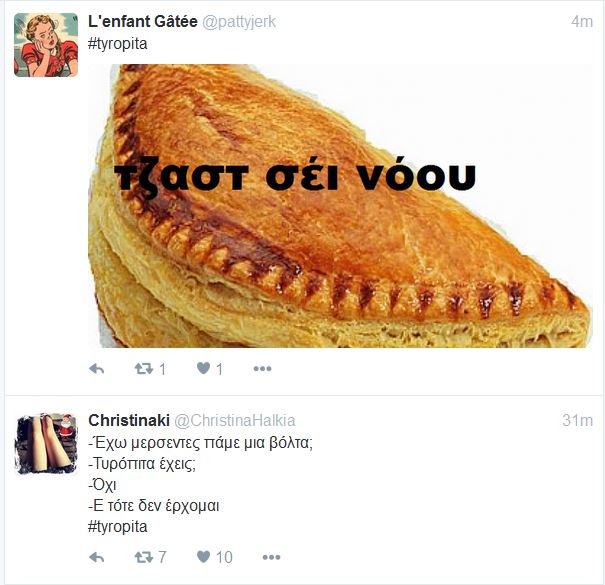Viewport: 605px width, 585px height.
Task: Retweet the L'enfant Gâtée tweet
Action: (144, 369)
